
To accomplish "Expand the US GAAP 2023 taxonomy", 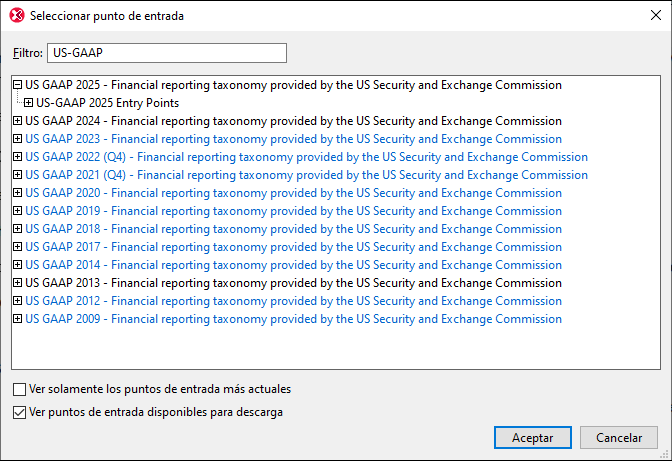I will coord(18,139).
